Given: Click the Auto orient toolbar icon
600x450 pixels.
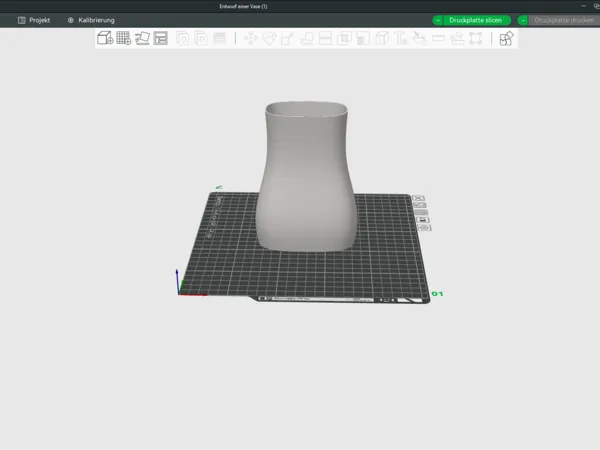Looking at the screenshot, I should [142, 38].
